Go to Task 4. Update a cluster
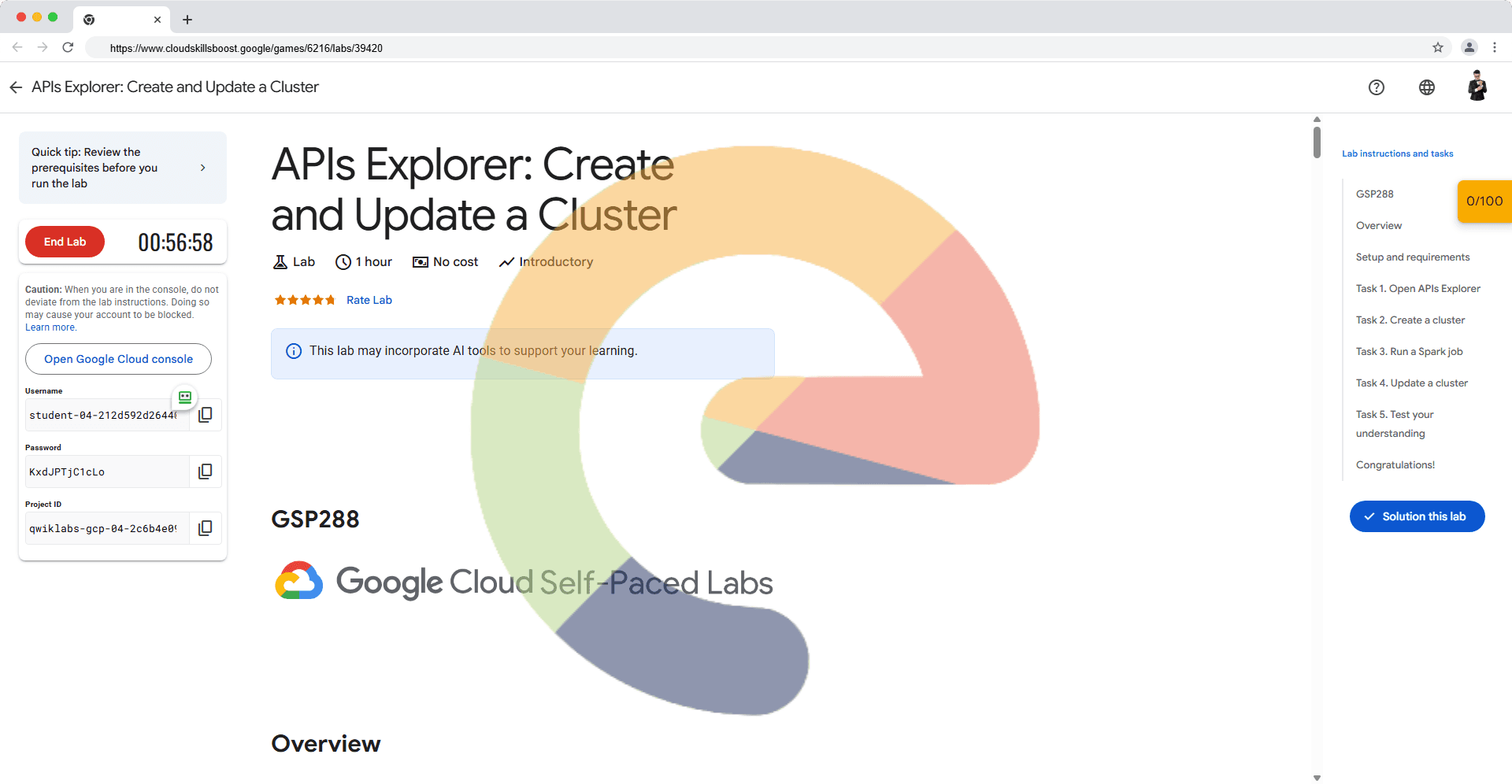This screenshot has height=784, width=1512. click(x=1412, y=383)
